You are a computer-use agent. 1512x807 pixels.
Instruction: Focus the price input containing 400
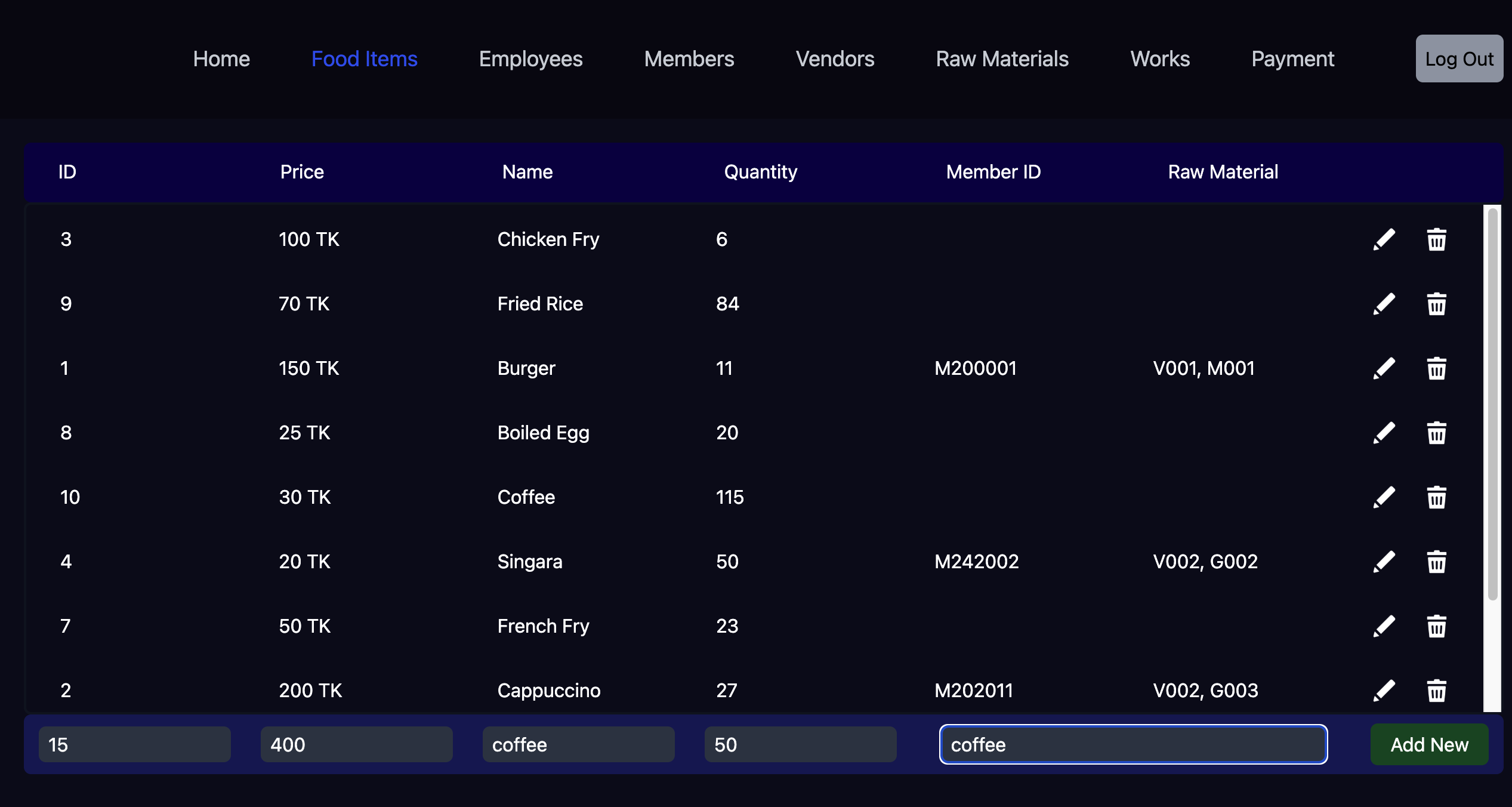(x=357, y=744)
